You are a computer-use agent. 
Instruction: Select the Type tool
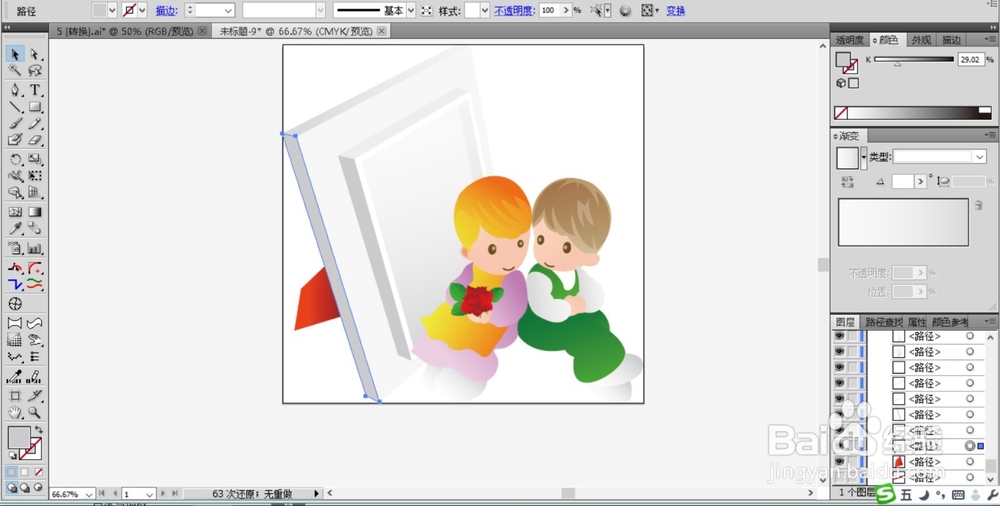pyautogui.click(x=34, y=90)
